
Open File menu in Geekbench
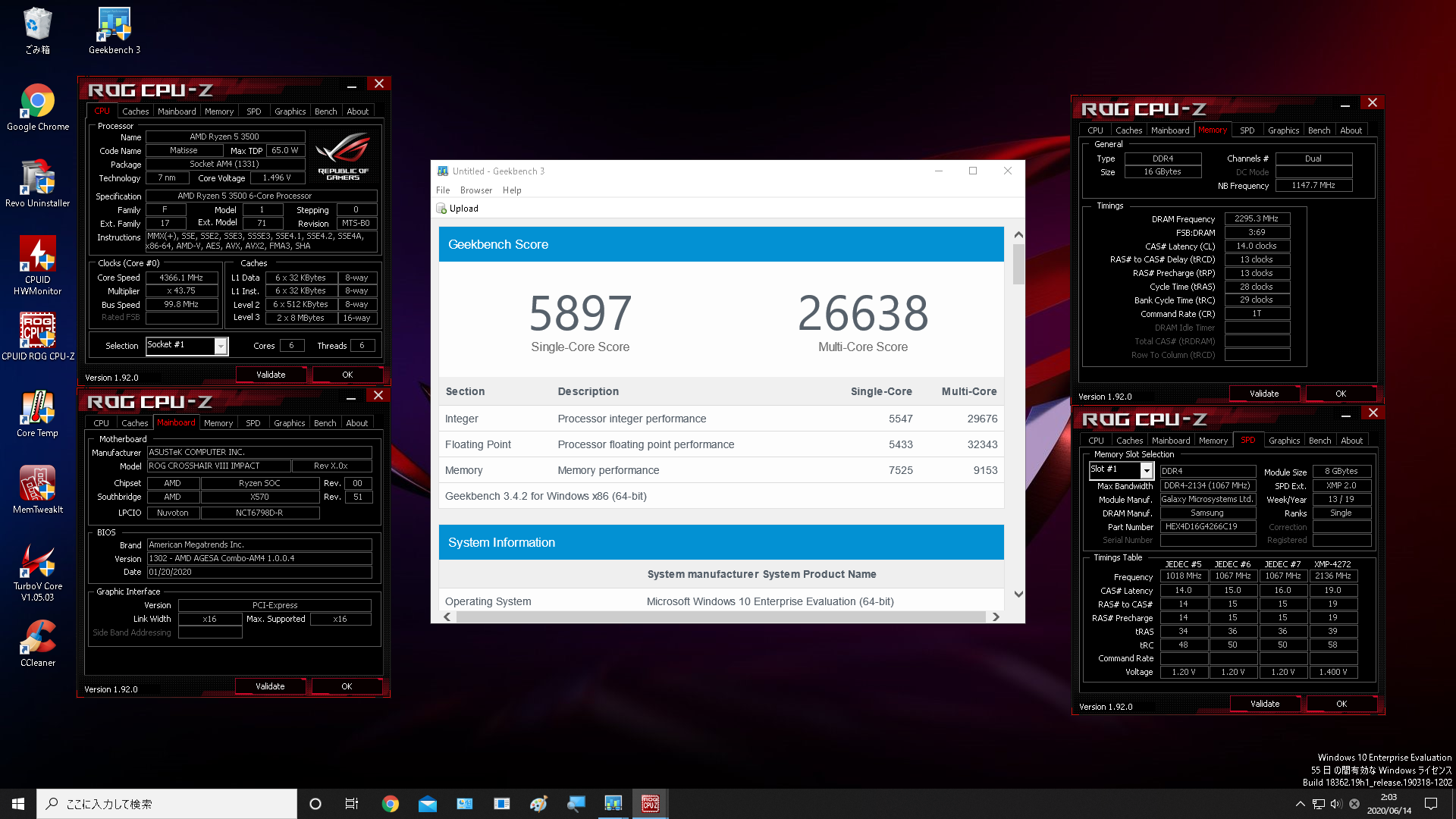click(443, 190)
